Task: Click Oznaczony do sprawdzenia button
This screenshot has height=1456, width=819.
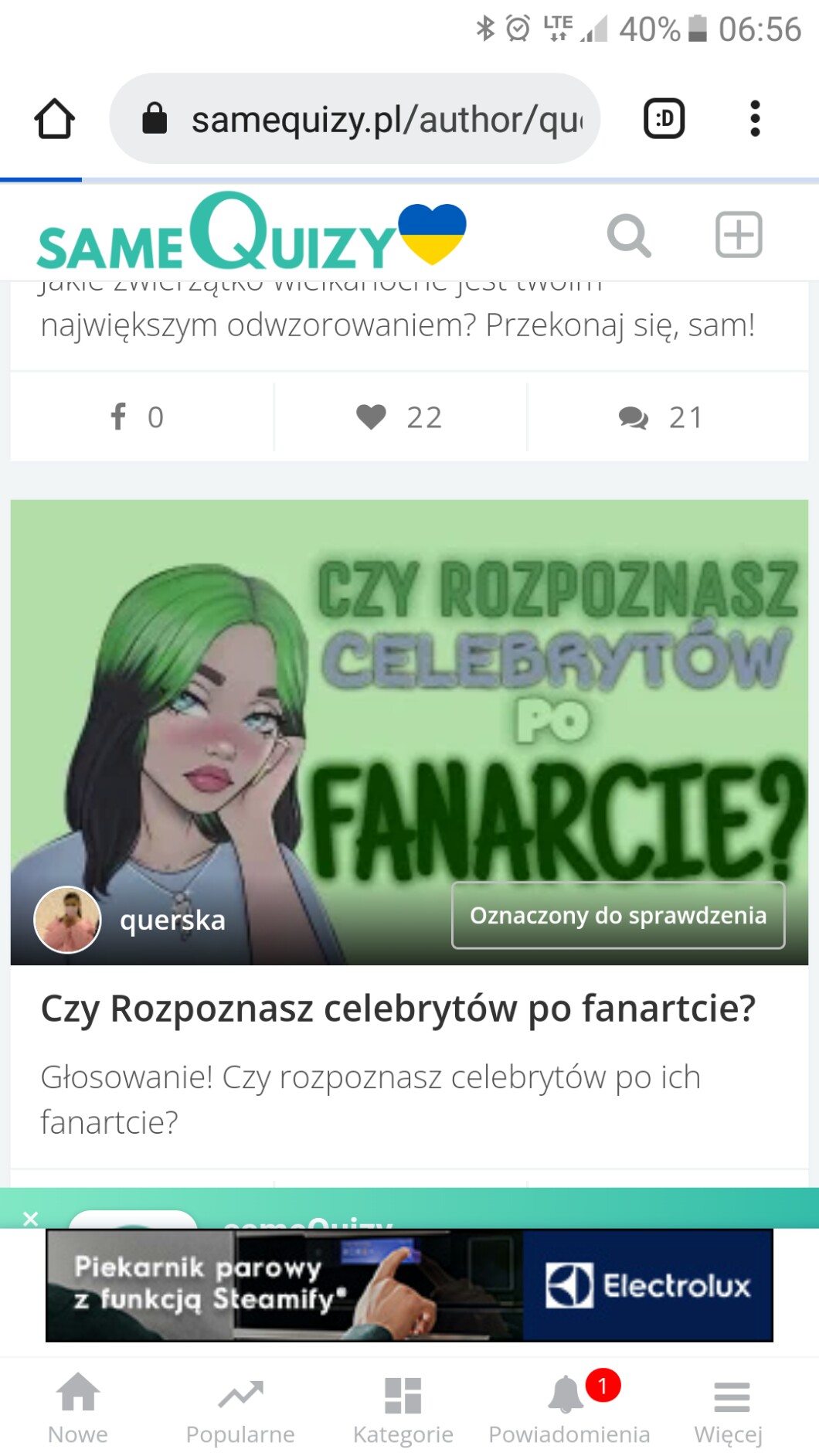Action: [618, 915]
